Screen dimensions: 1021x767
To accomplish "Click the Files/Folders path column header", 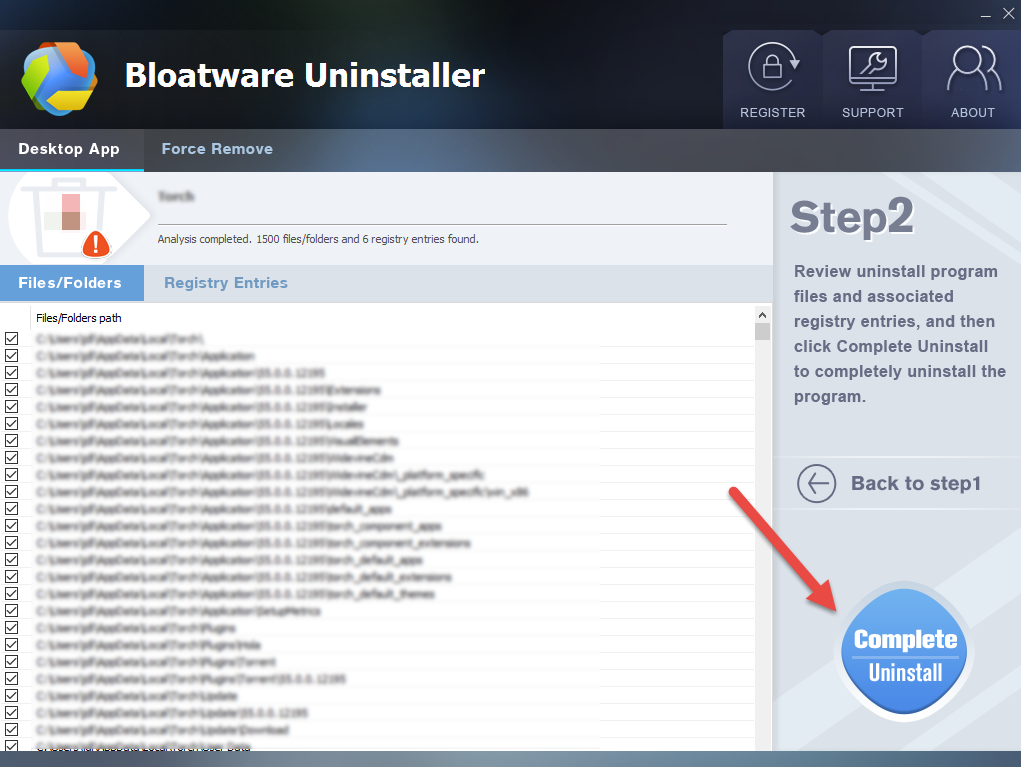I will click(79, 318).
